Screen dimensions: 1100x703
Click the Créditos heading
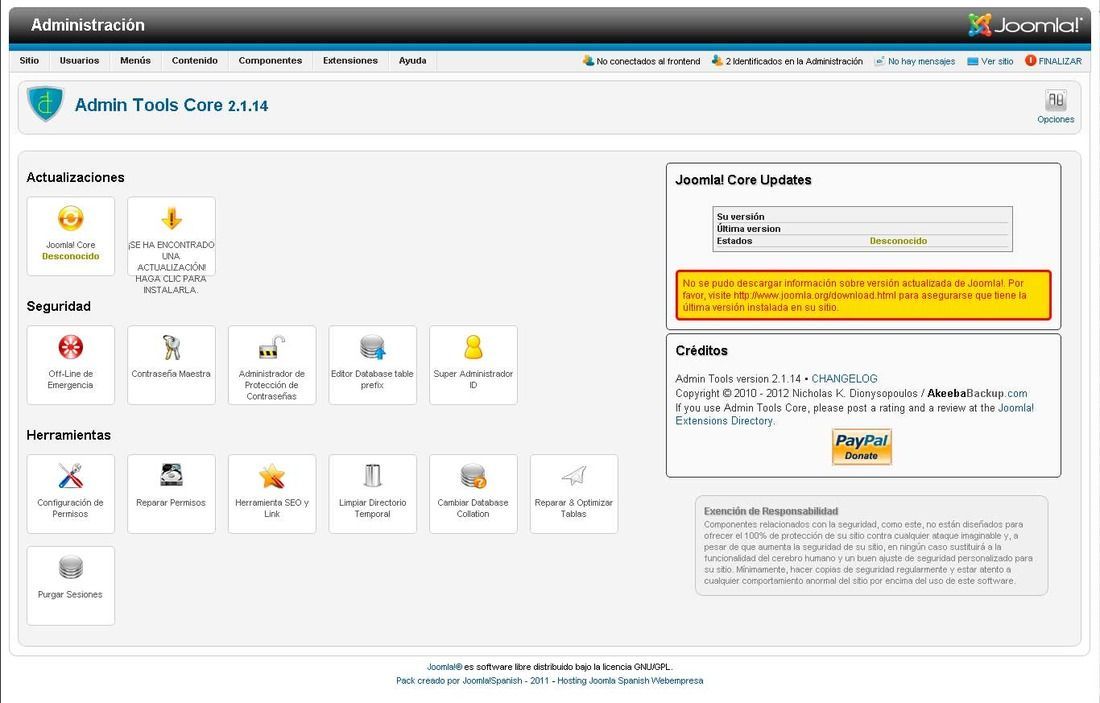702,351
